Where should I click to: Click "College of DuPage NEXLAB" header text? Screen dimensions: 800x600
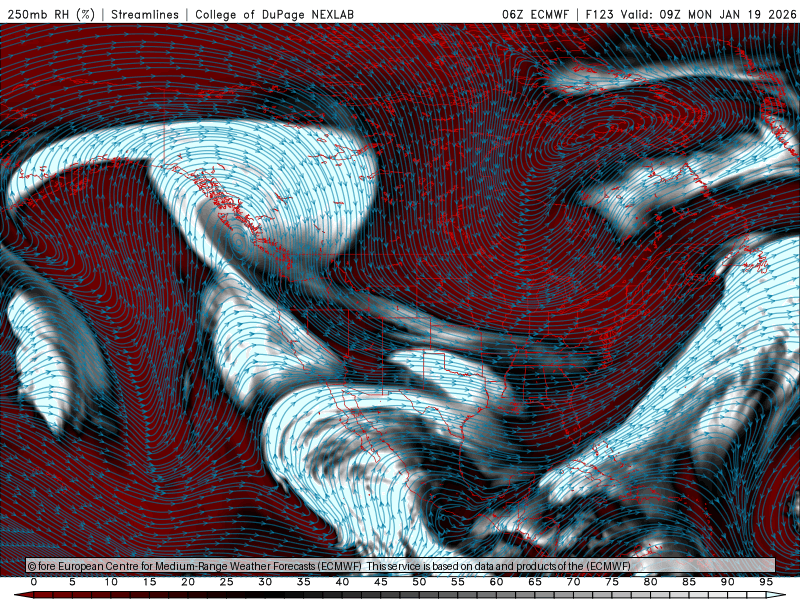point(274,14)
